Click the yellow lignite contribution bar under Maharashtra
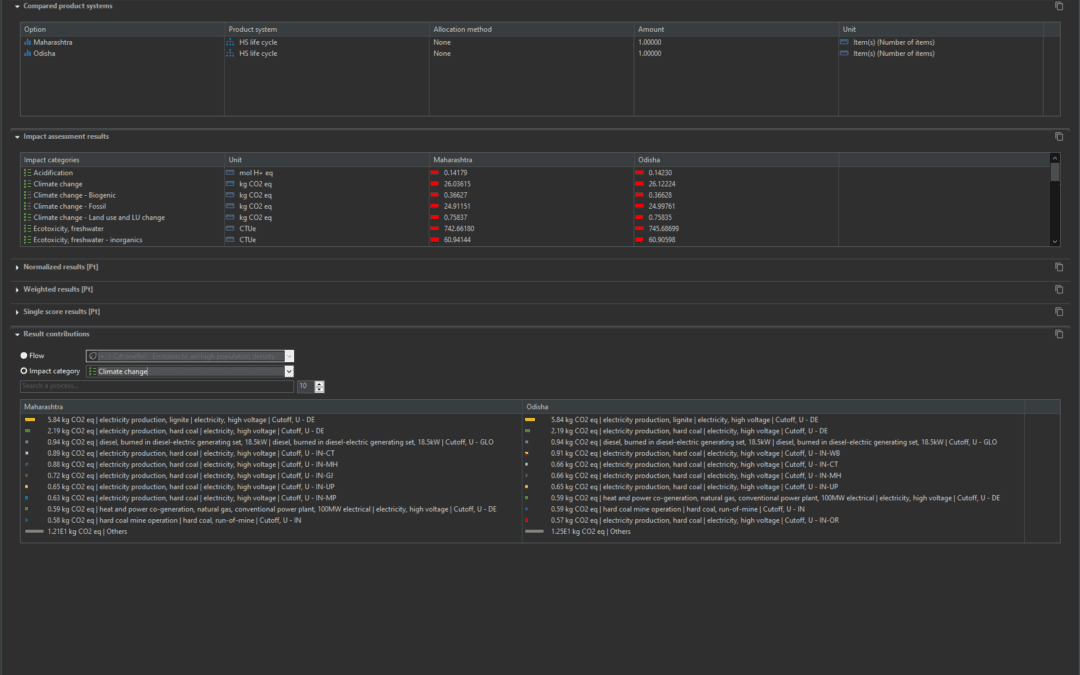 click(30, 419)
